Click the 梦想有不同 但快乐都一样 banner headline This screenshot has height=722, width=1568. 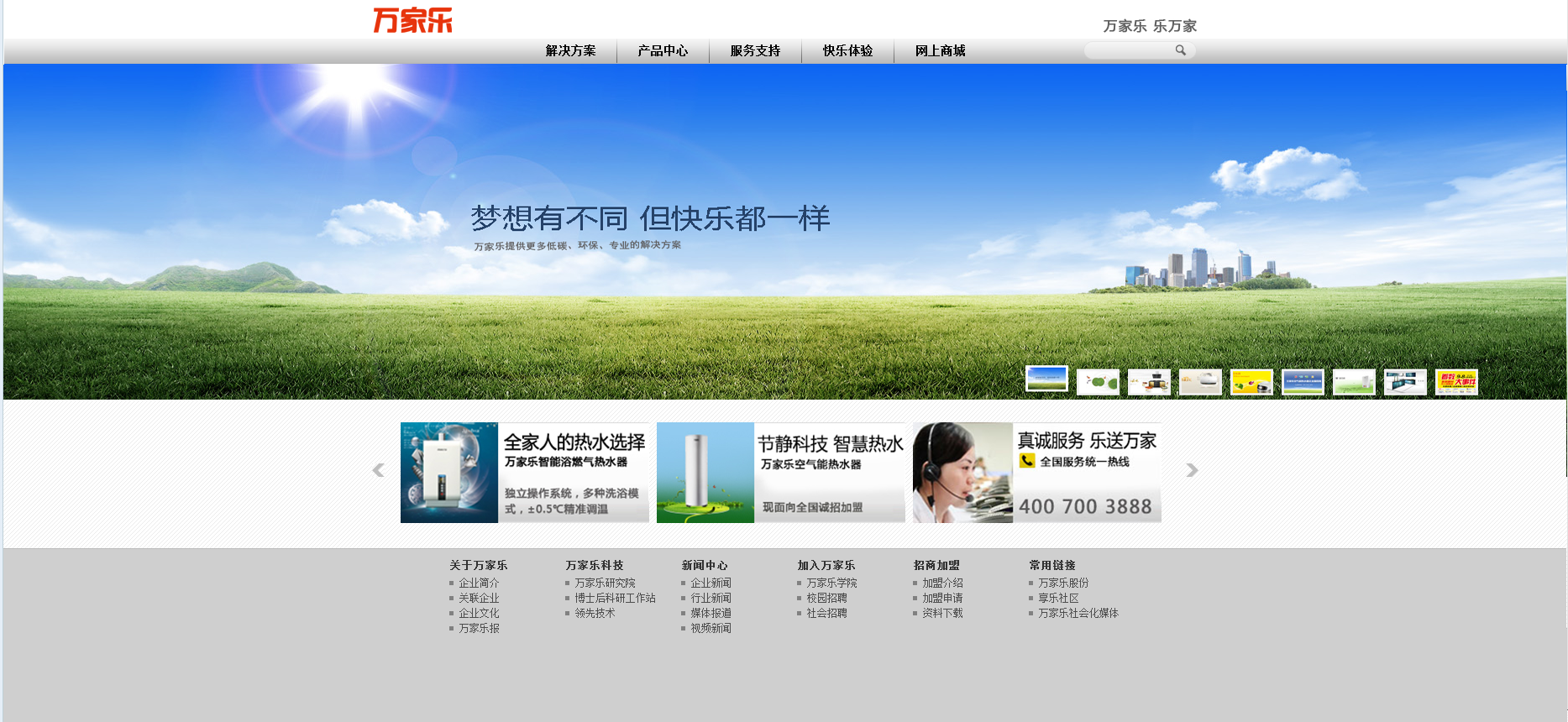[x=650, y=218]
